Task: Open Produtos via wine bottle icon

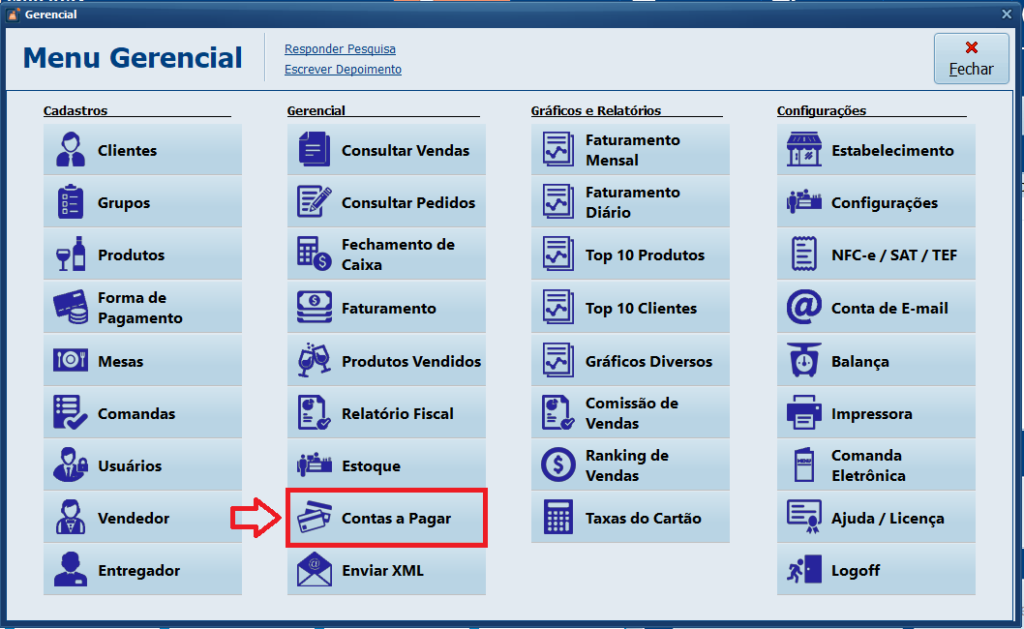Action: pos(70,256)
